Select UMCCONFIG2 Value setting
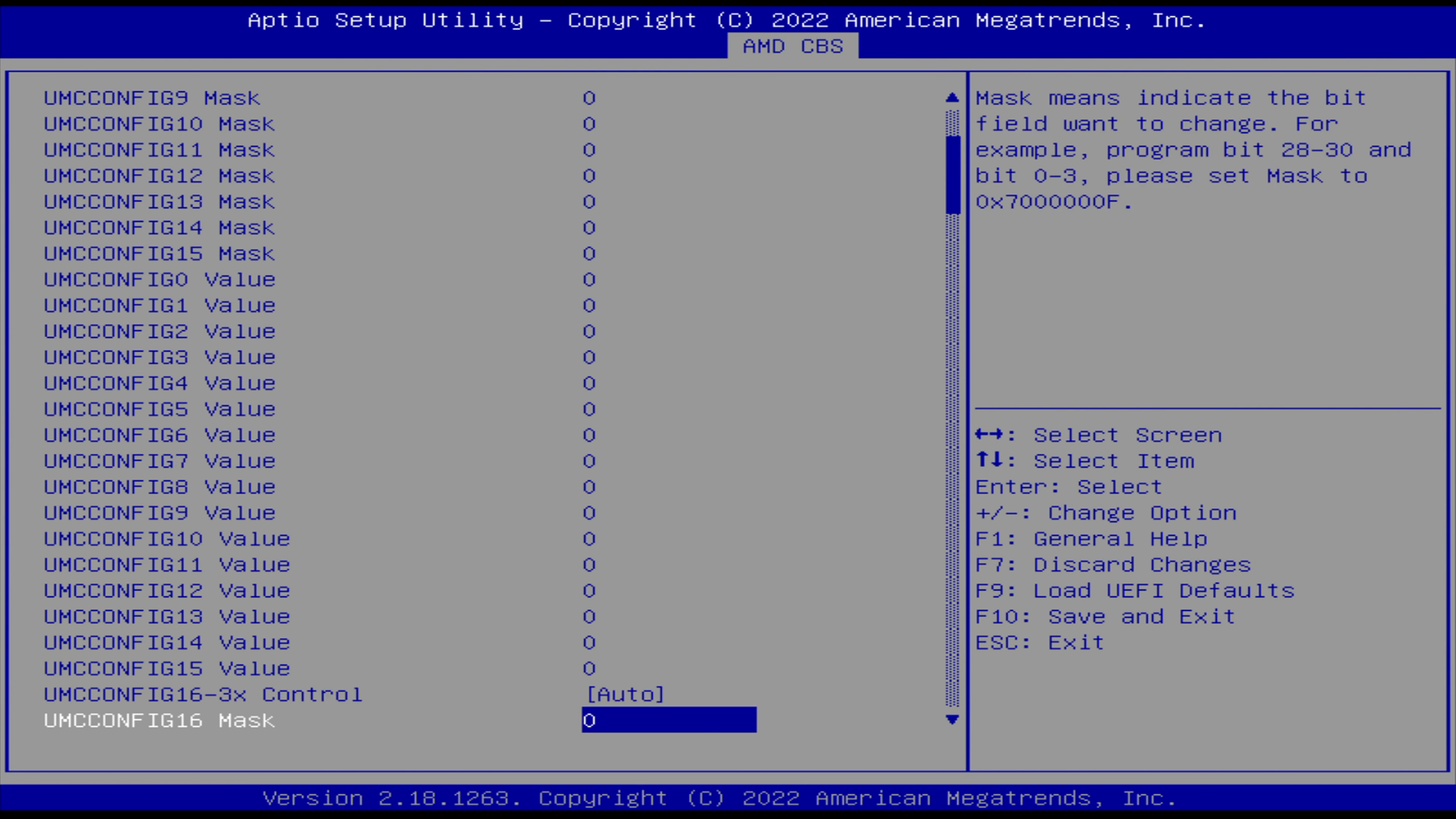The image size is (1456, 819). tap(159, 331)
